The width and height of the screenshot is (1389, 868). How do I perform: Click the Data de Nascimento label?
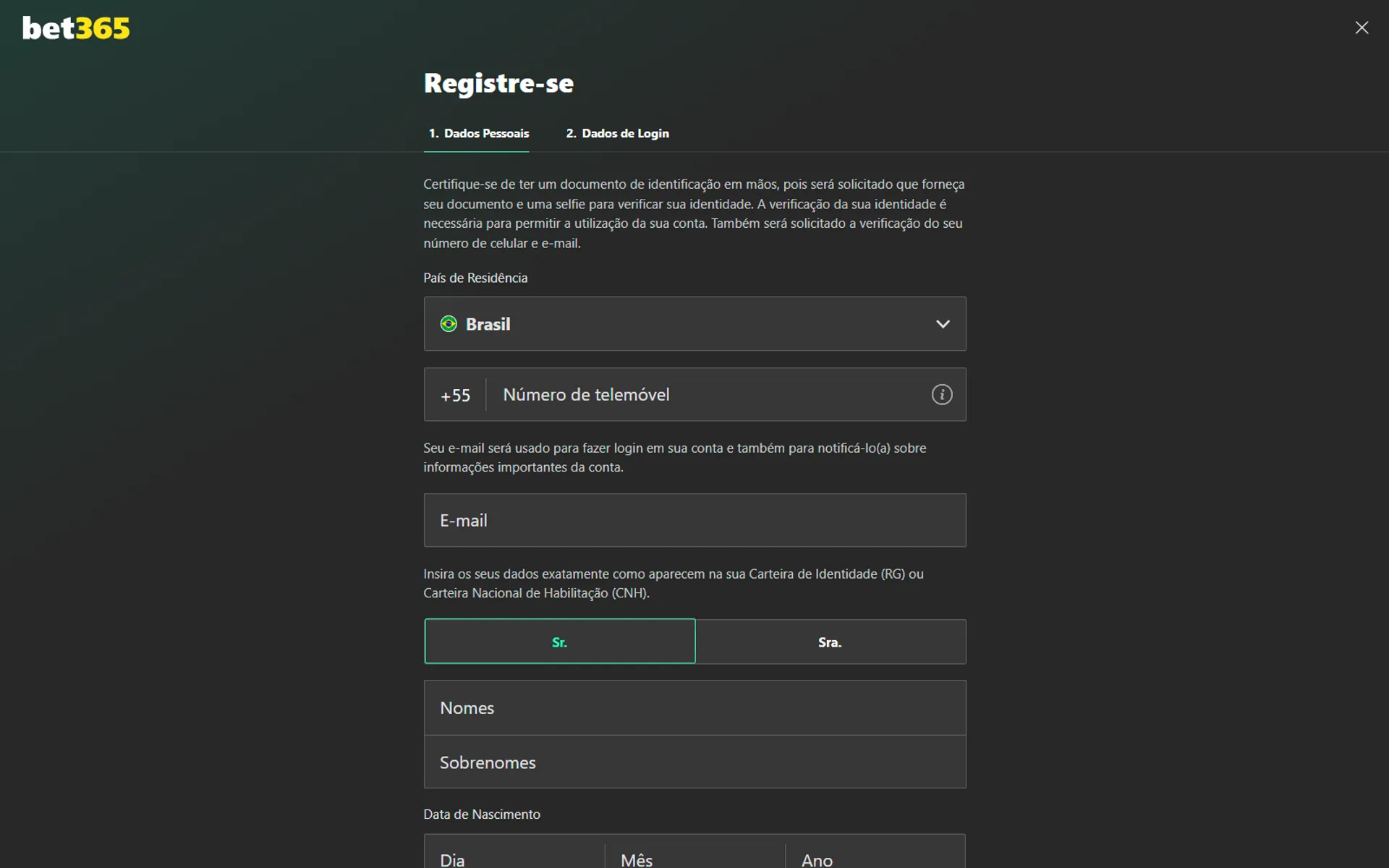(482, 814)
